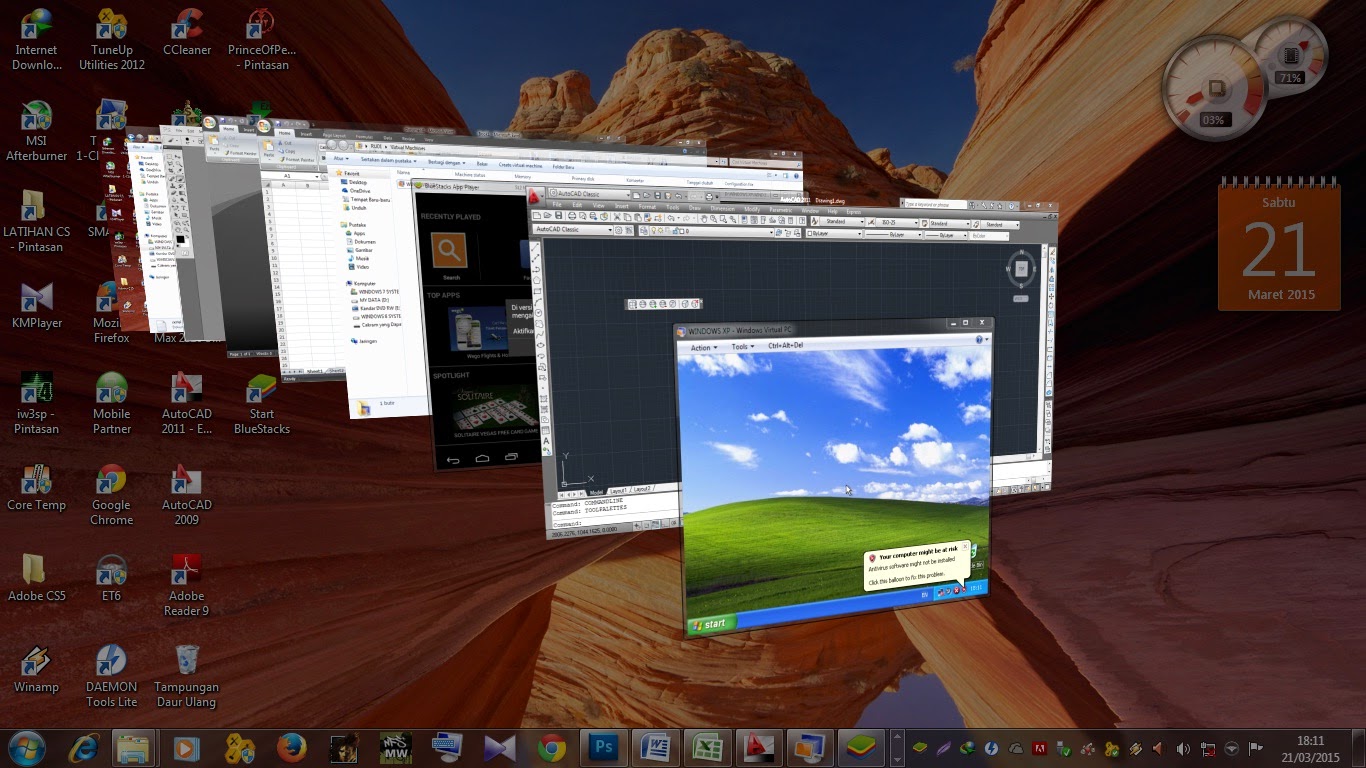Tap the Android Home button in BlueStacks
The height and width of the screenshot is (768, 1366).
coord(482,459)
